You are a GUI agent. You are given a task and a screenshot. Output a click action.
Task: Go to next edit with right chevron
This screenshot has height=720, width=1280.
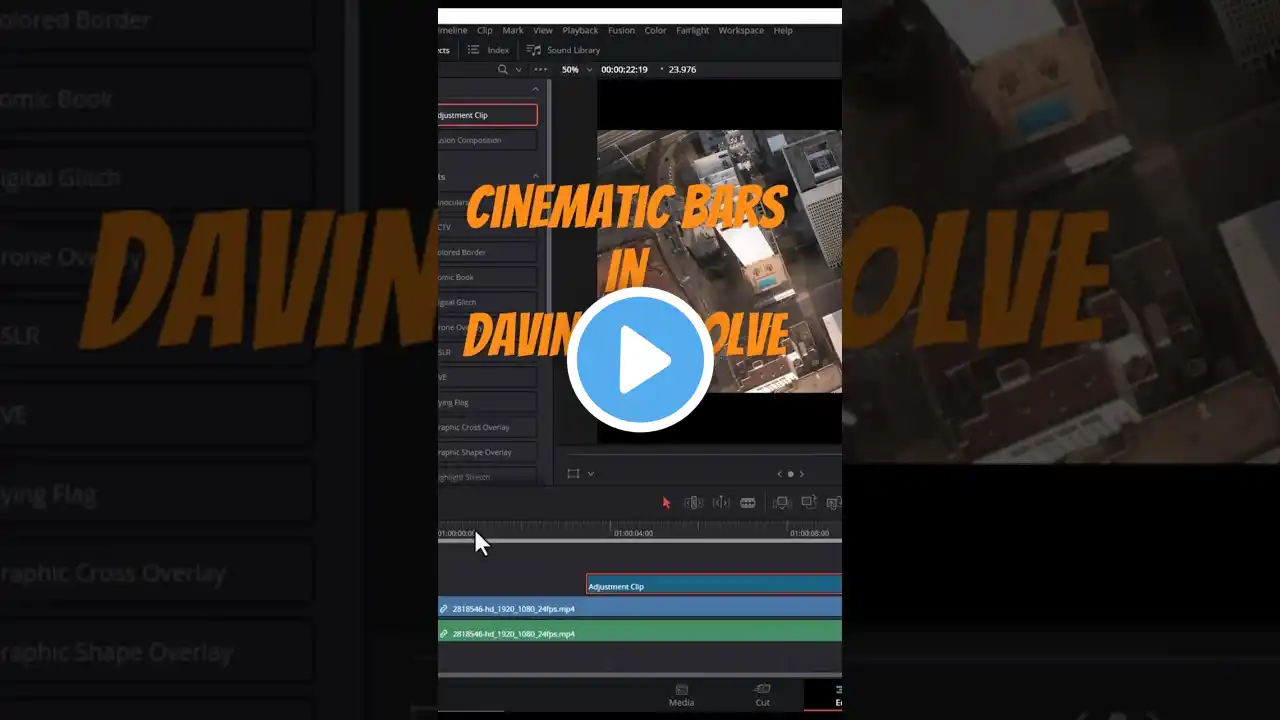[x=801, y=474]
